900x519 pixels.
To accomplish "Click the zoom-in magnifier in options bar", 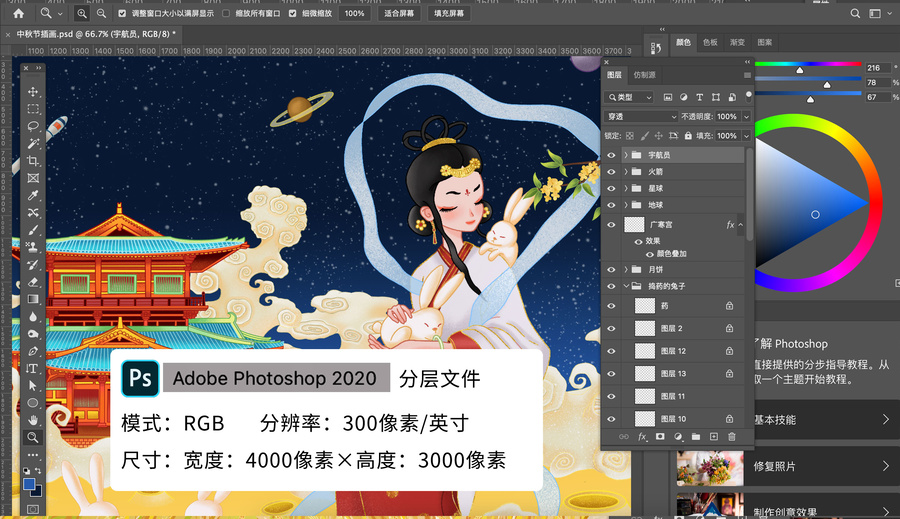I will 82,13.
